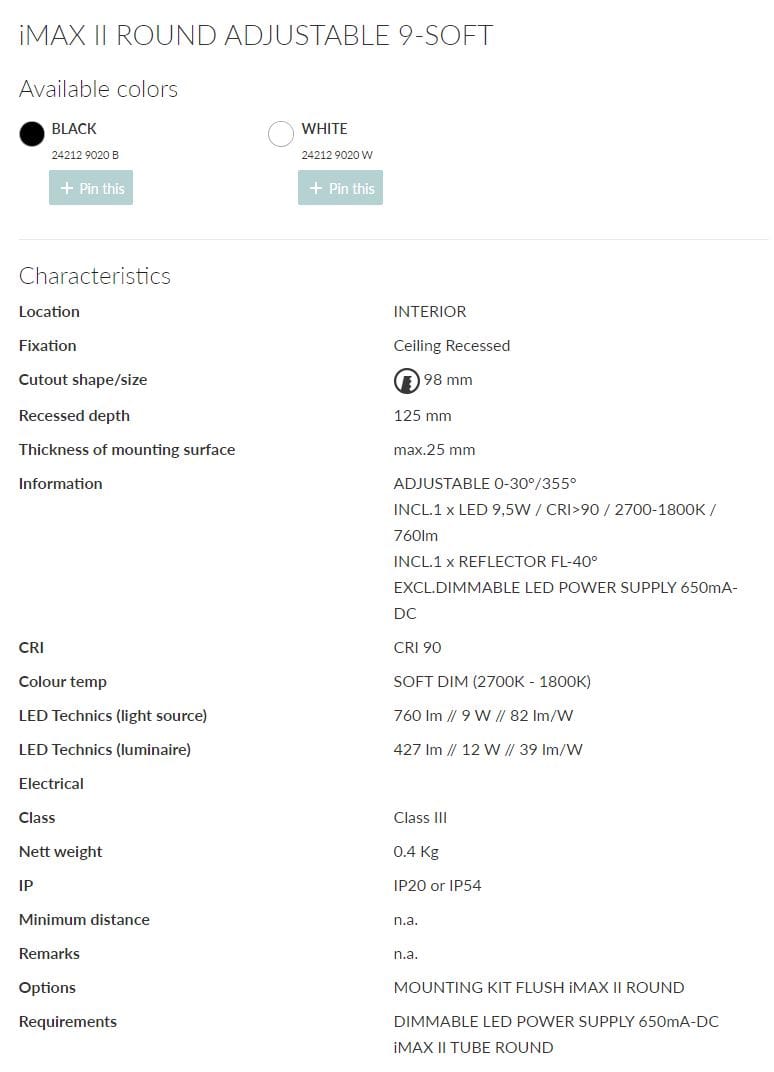Image resolution: width=774 pixels, height=1072 pixels.
Task: Click the Ceiling Recessed fixation value
Action: [451, 345]
